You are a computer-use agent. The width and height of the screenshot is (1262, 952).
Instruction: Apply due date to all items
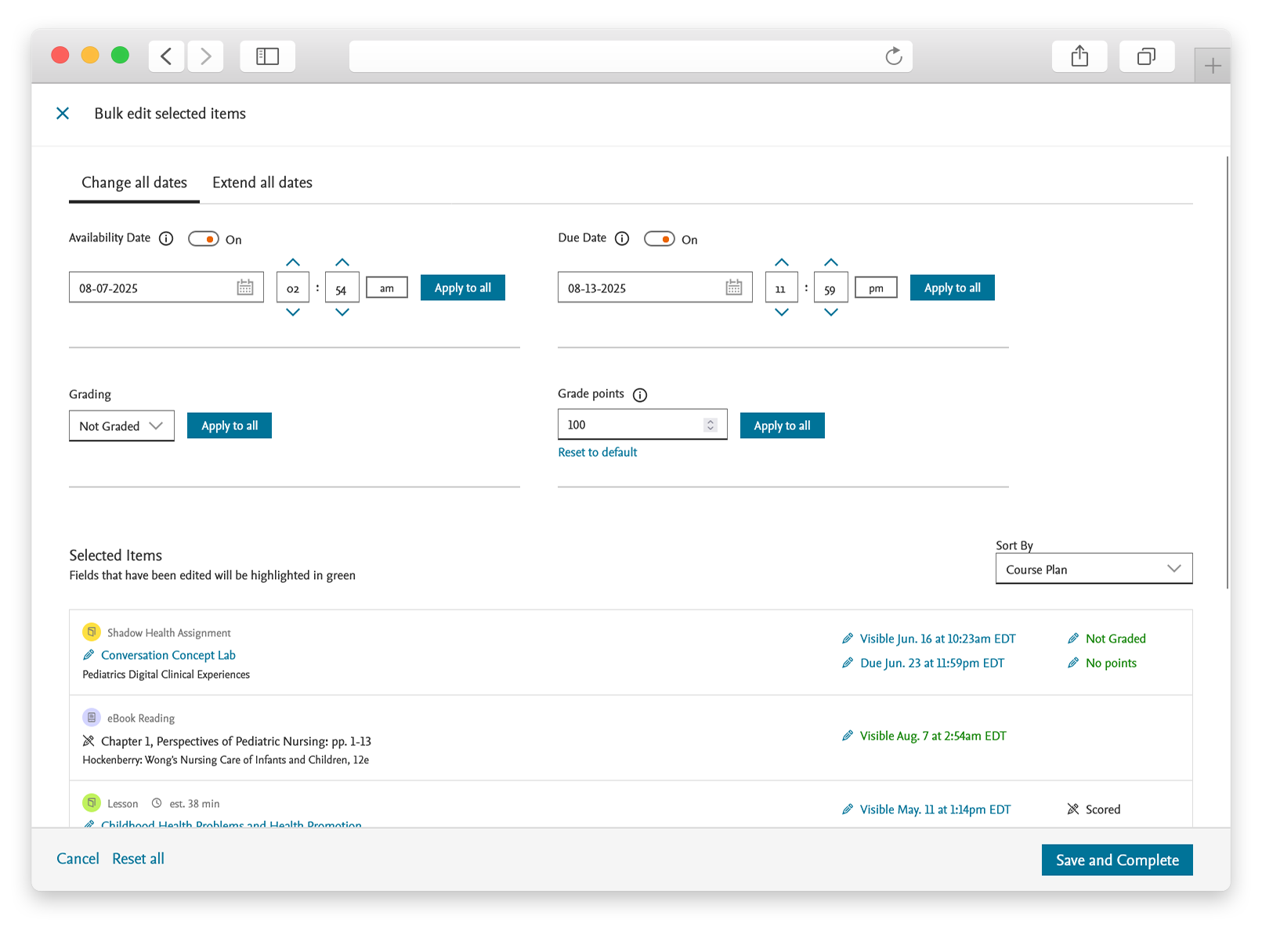[953, 288]
